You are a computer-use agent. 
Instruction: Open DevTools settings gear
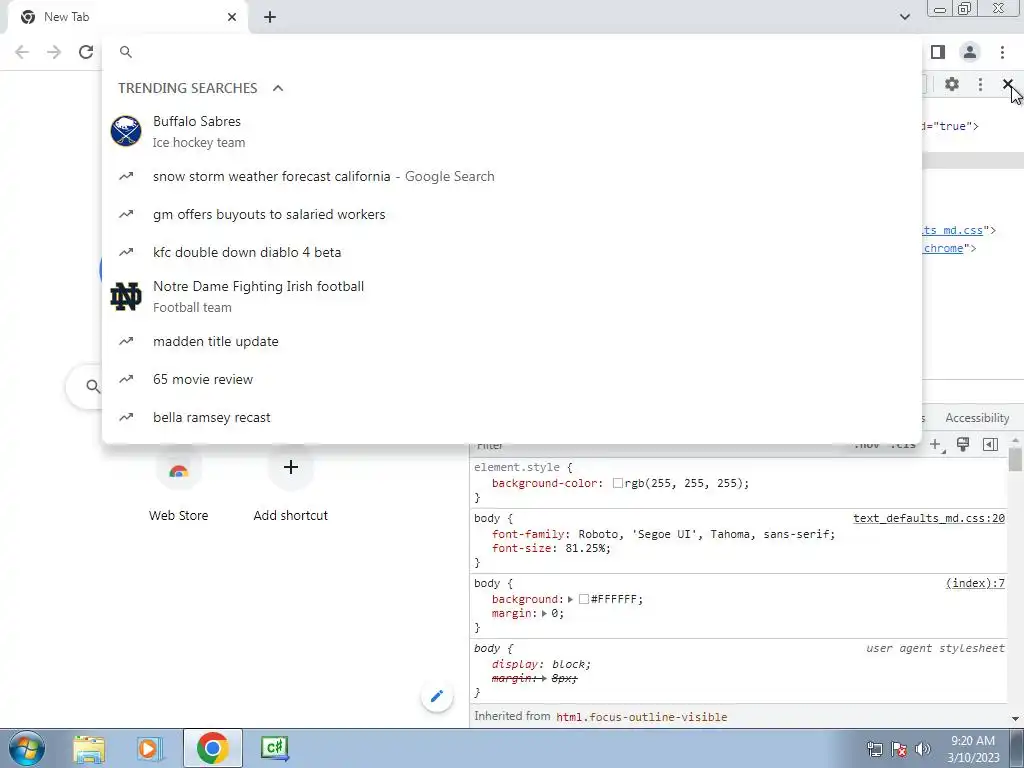tap(952, 84)
